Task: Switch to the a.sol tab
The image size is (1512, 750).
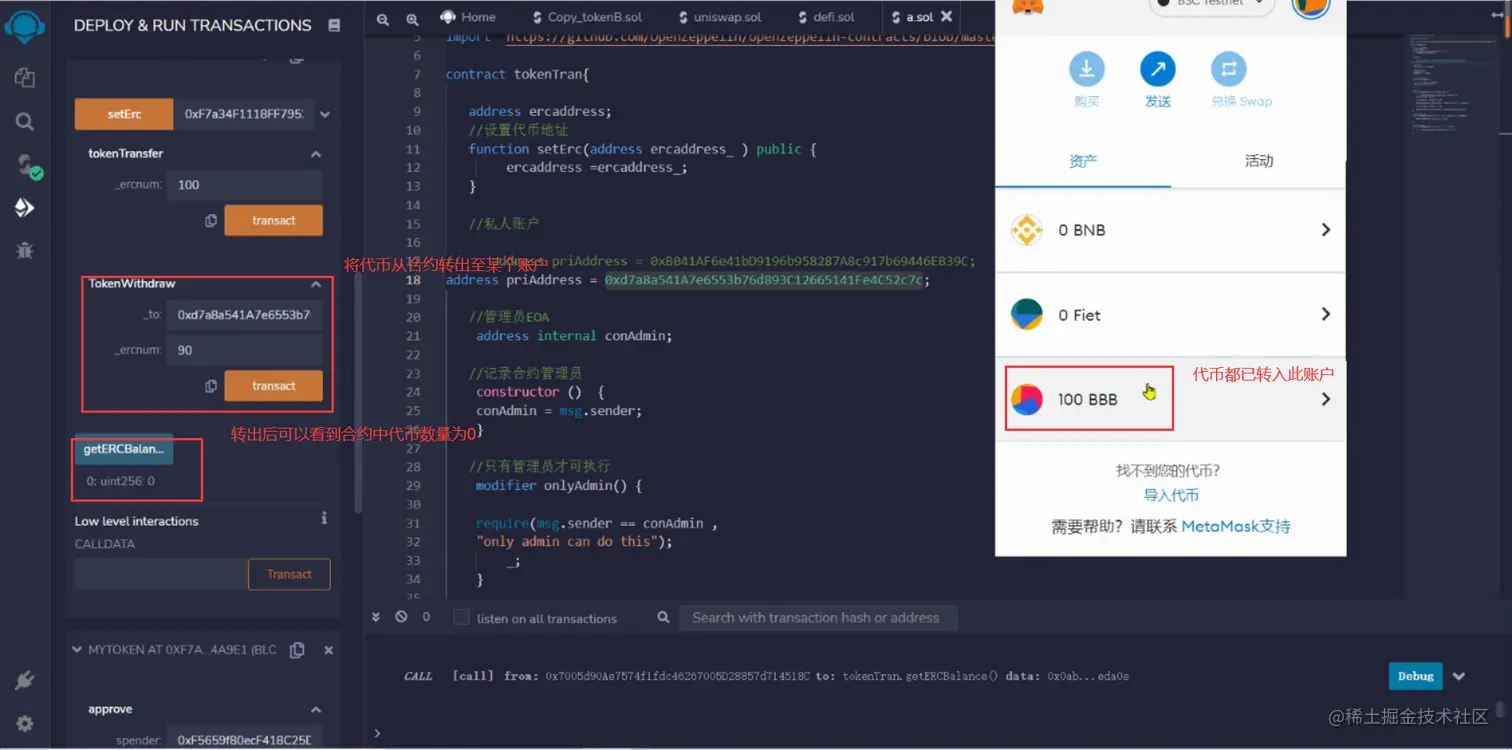Action: pos(911,17)
